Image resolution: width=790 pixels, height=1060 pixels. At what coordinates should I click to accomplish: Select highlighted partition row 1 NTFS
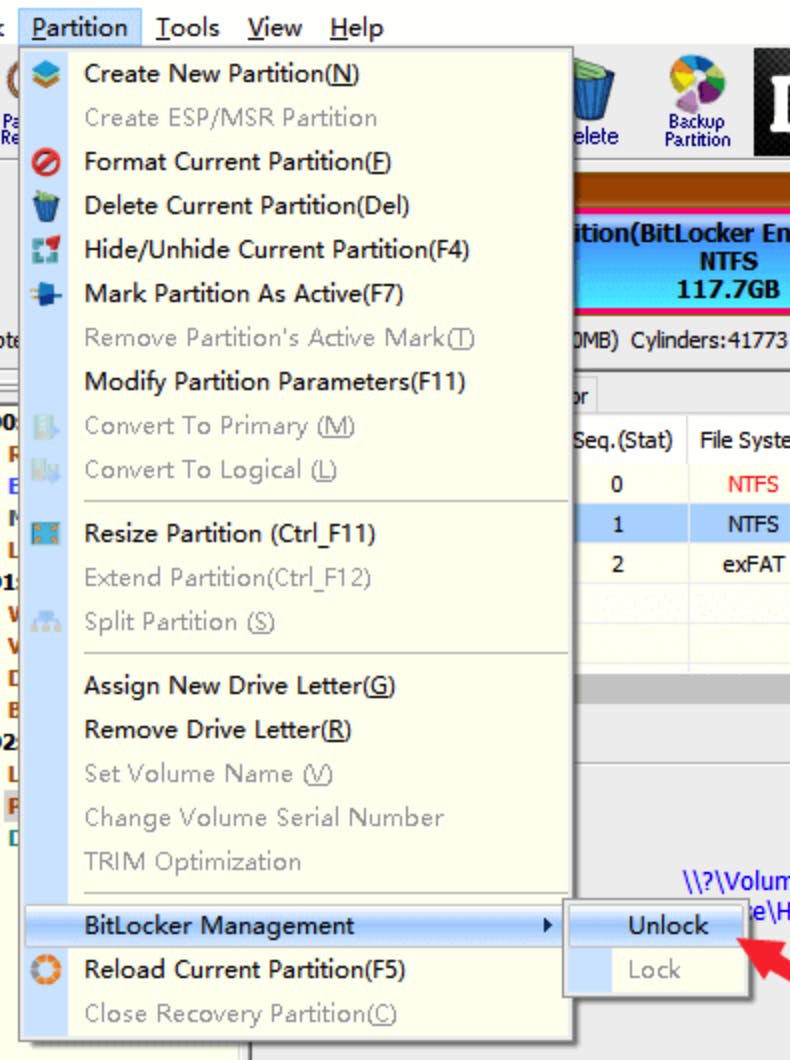682,524
